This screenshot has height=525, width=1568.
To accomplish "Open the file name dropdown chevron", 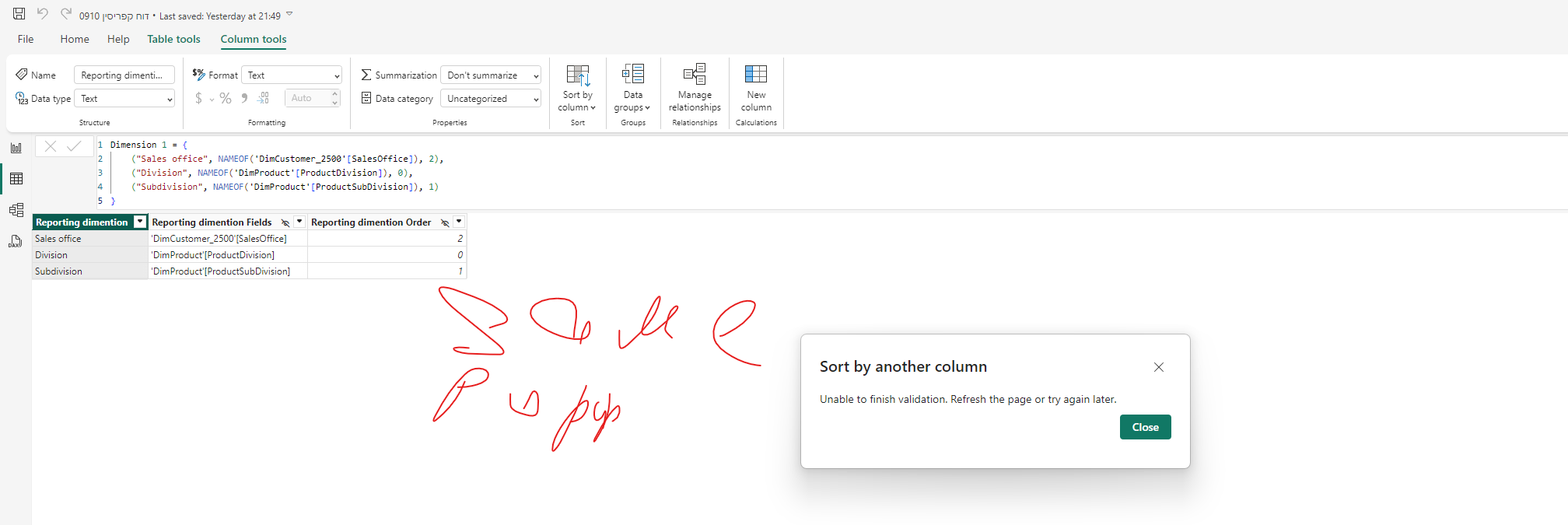I will point(289,14).
